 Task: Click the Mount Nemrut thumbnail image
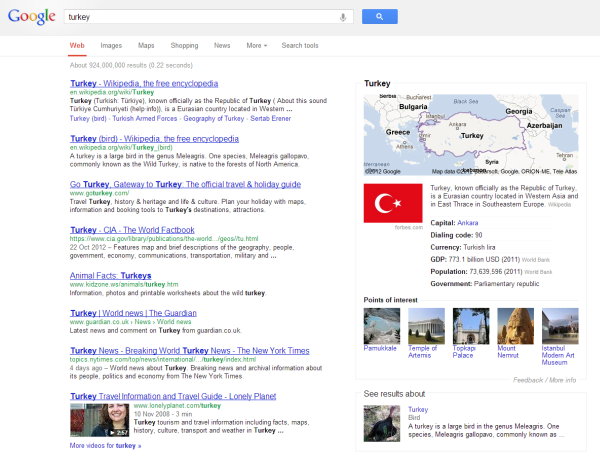point(515,326)
